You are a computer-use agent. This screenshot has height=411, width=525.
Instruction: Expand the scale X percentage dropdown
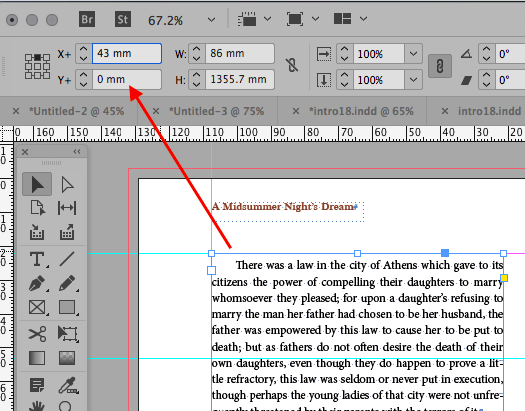point(414,54)
